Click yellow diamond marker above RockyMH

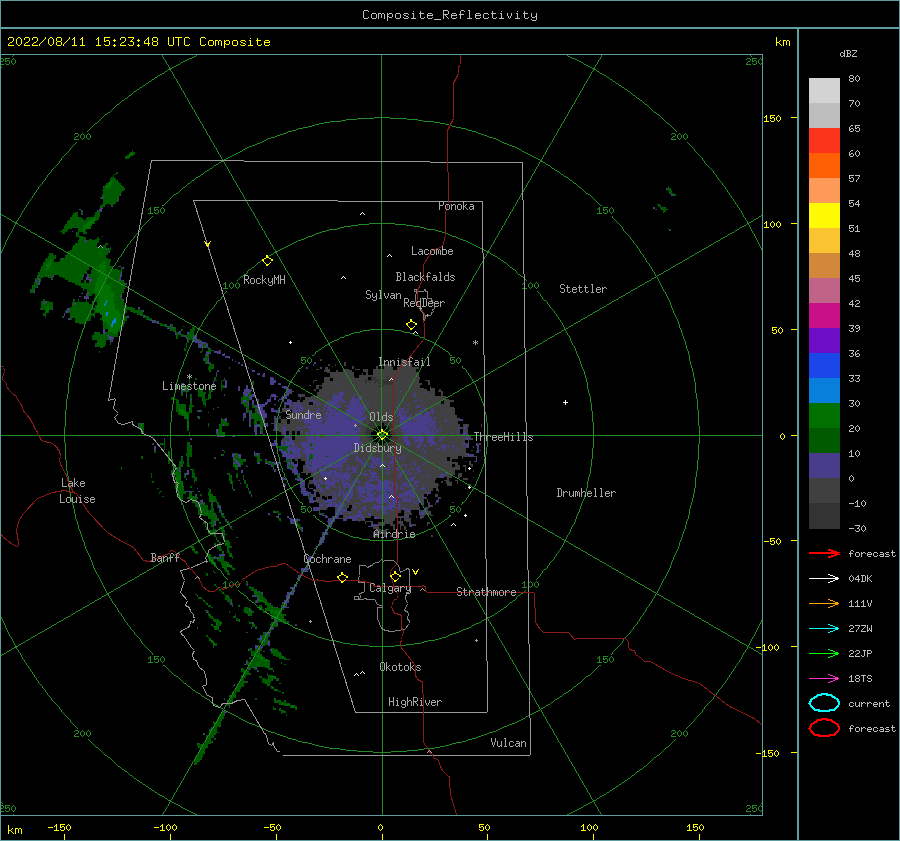click(x=267, y=261)
